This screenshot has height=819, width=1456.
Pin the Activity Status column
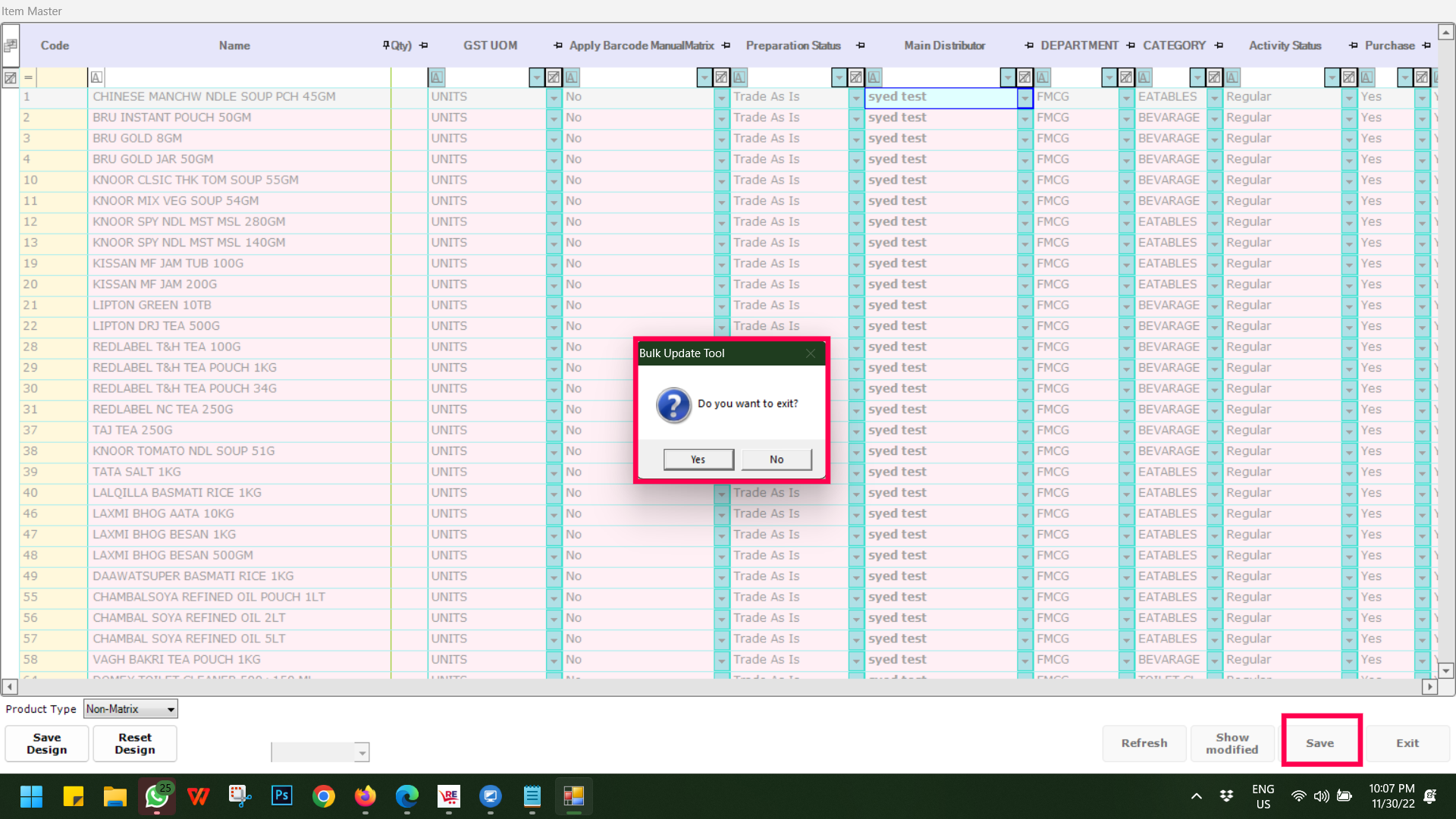pyautogui.click(x=1354, y=45)
